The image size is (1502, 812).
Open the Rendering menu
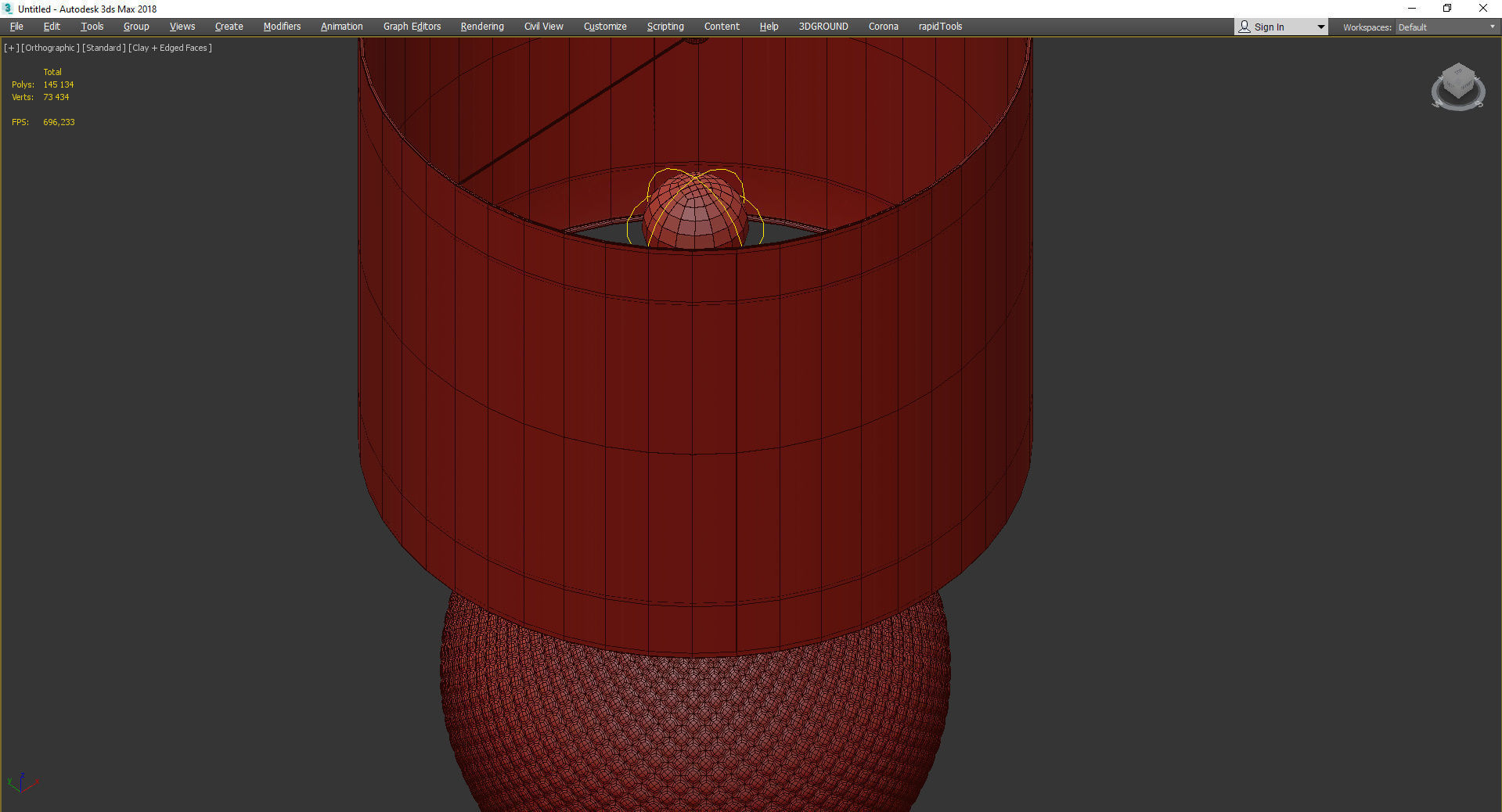point(482,27)
